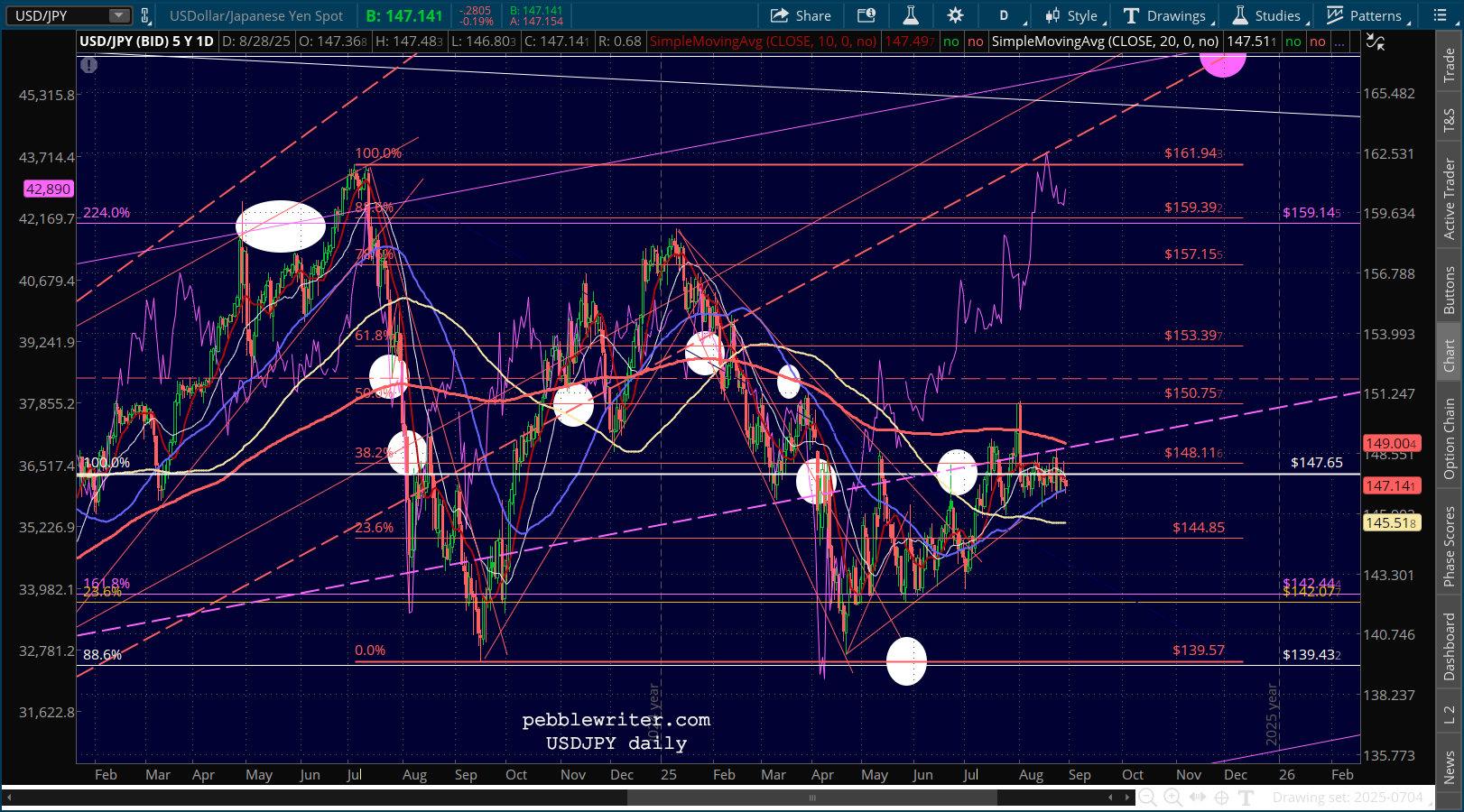Click the collapse arrows icon near price axis
The width and height of the screenshot is (1464, 812).
1376,42
